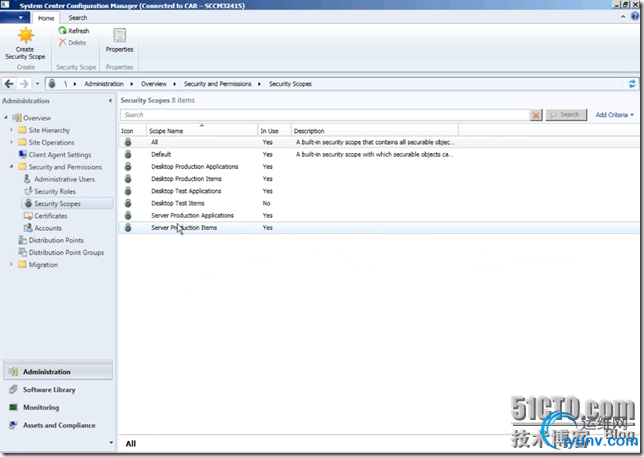The width and height of the screenshot is (644, 457).
Task: Click the lock icon of Desktop Test Items
Action: point(128,203)
